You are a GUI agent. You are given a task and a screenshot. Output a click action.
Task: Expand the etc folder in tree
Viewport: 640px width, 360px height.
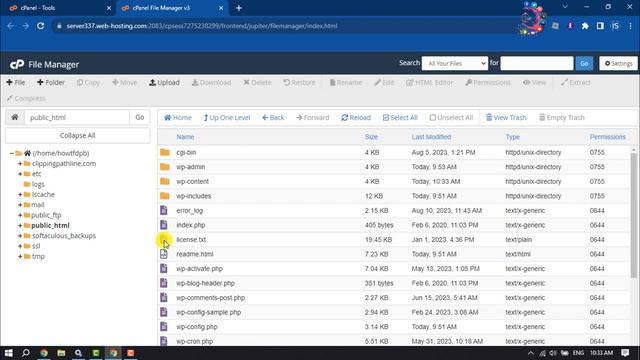pyautogui.click(x=20, y=174)
